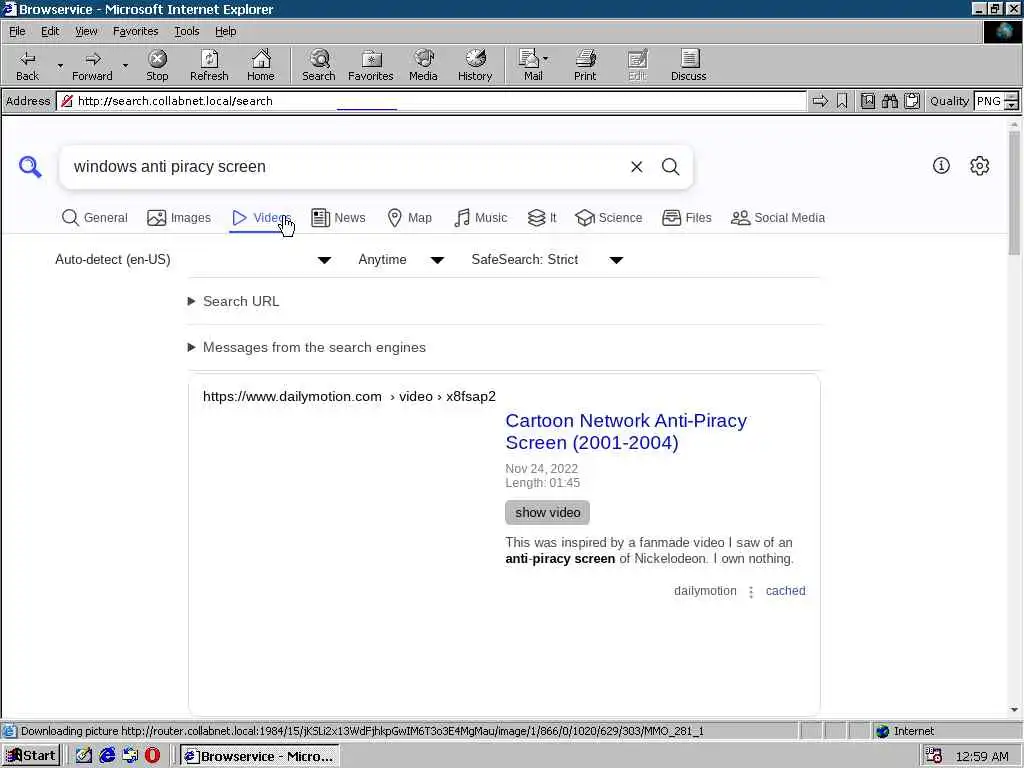Open the info circle icon
Viewport: 1024px width, 768px height.
941,166
